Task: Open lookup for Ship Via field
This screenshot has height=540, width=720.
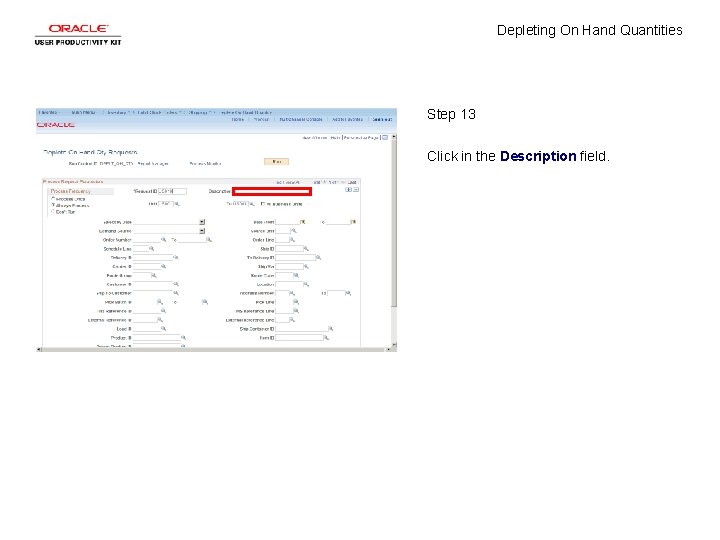Action: (x=306, y=266)
